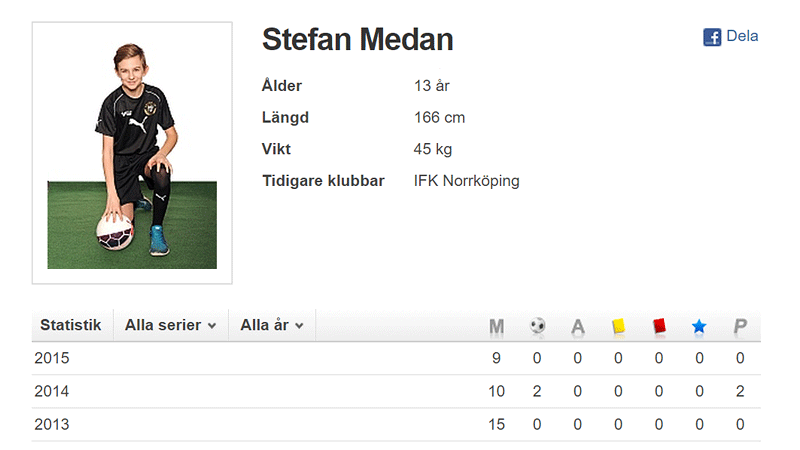Click the yellow card column icon

click(618, 326)
